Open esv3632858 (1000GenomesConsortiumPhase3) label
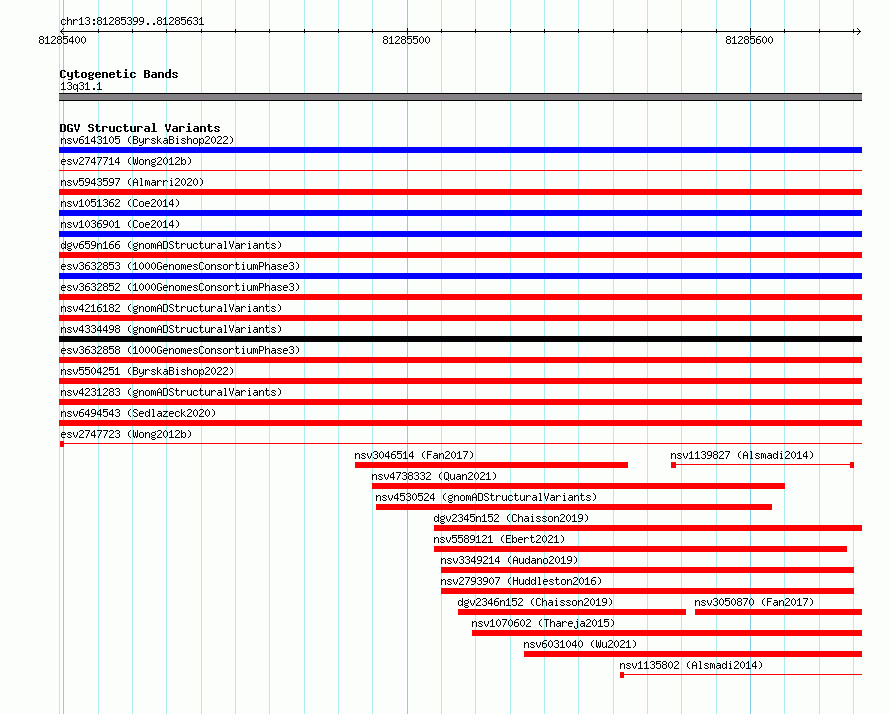Screen dimensions: 890x714 tap(180, 350)
